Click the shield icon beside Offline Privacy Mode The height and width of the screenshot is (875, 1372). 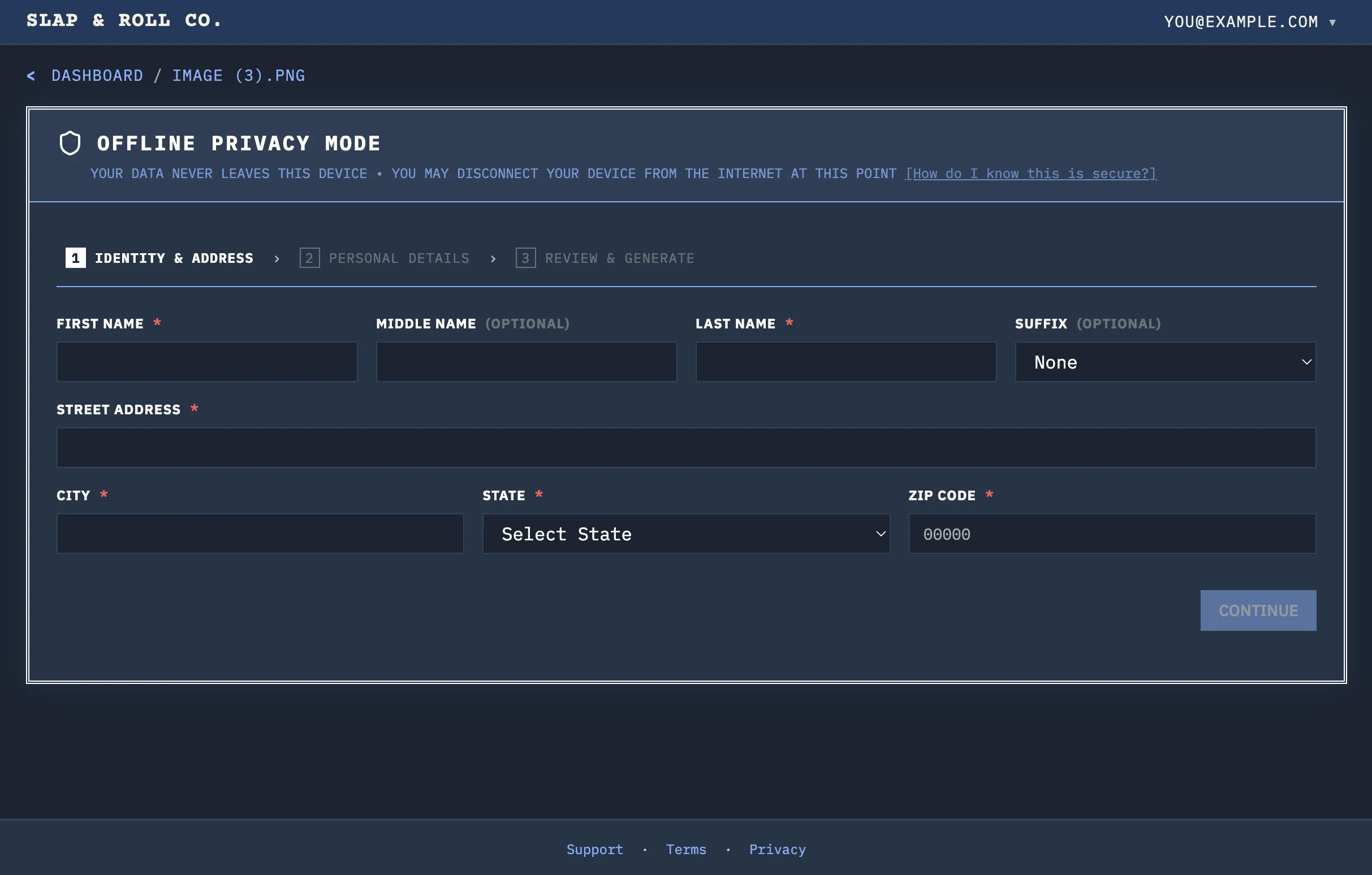[x=70, y=143]
